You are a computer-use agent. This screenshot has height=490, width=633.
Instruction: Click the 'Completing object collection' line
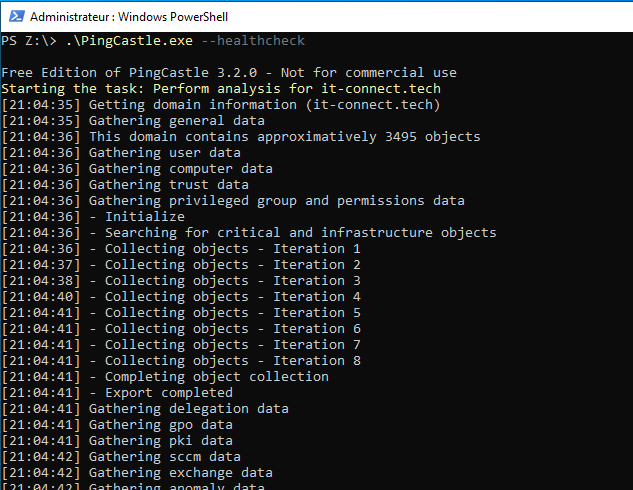pyautogui.click(x=216, y=377)
